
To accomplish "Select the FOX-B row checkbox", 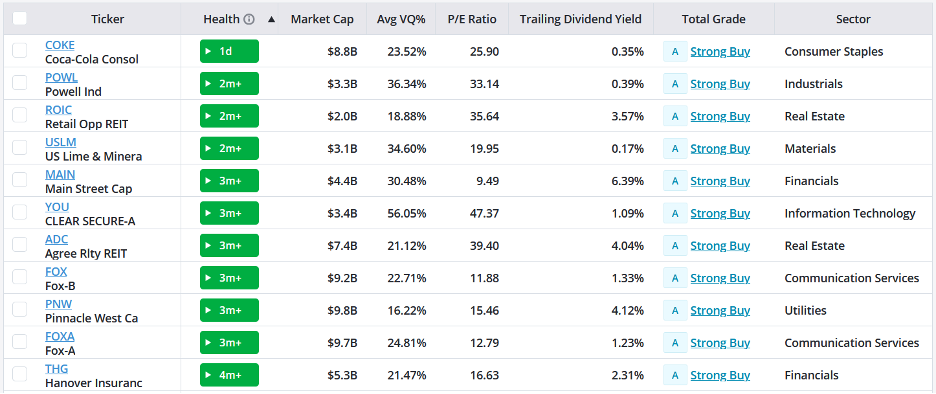I will click(x=20, y=277).
